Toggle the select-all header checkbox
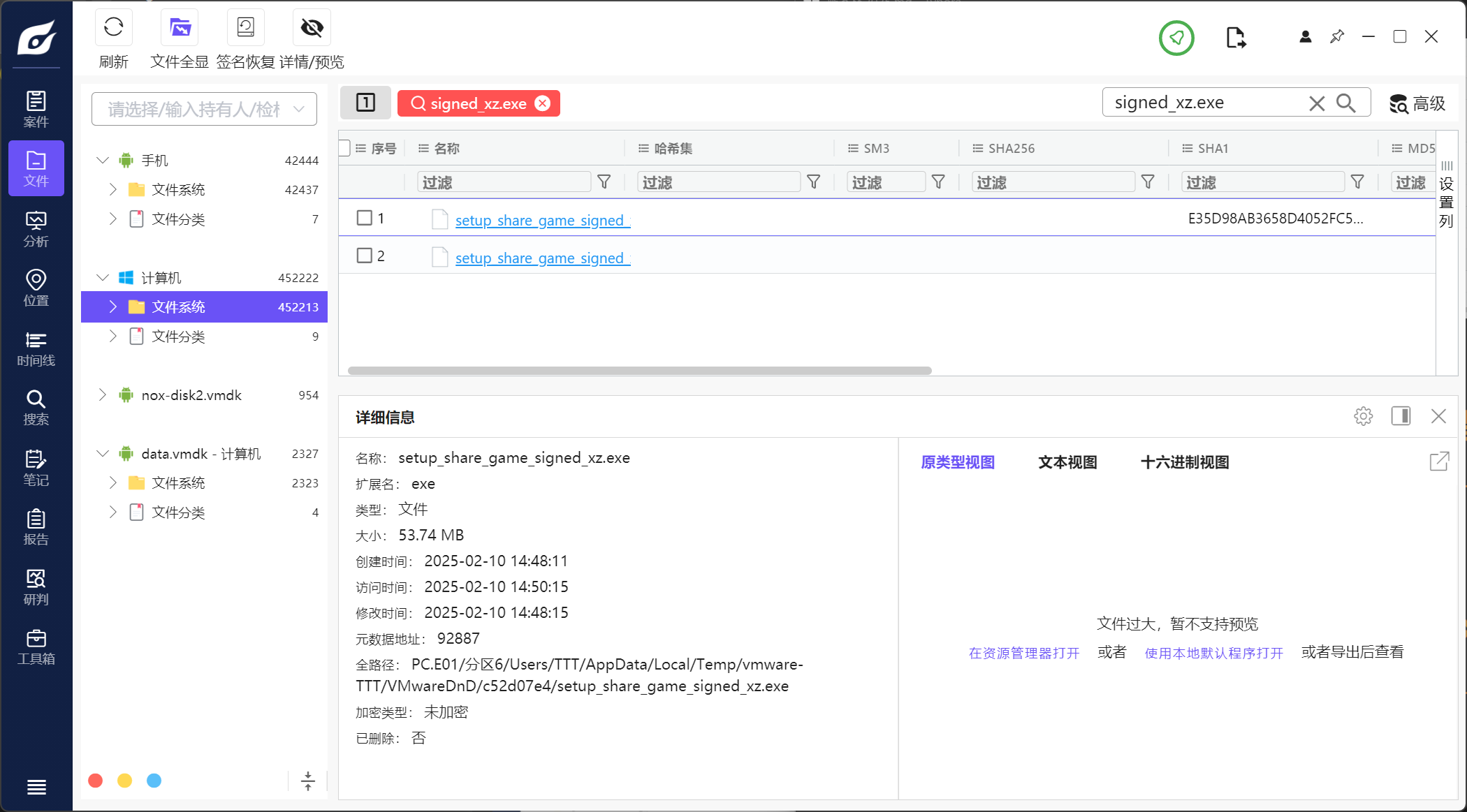 [344, 148]
